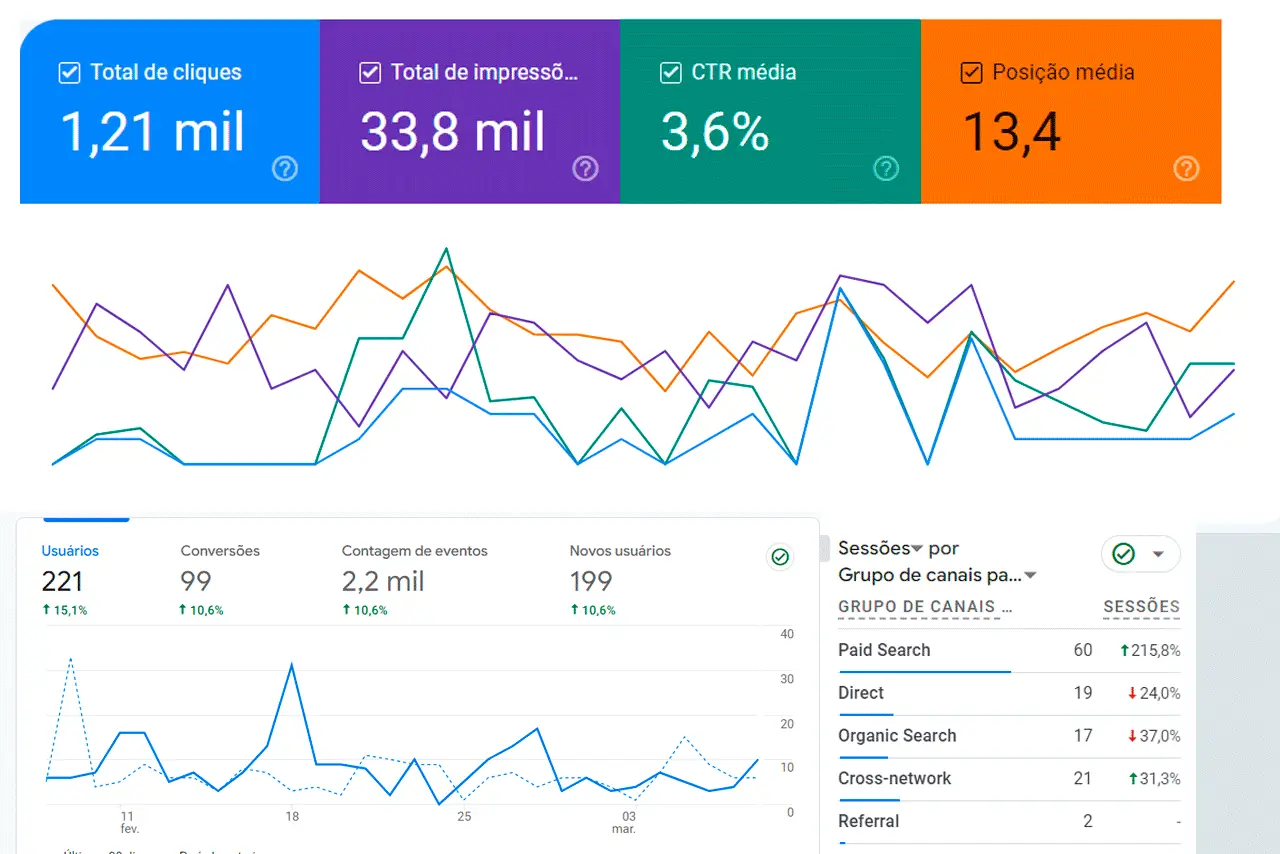The image size is (1280, 854).
Task: Uncheck the Total de cliques checkbox
Action: [x=69, y=72]
